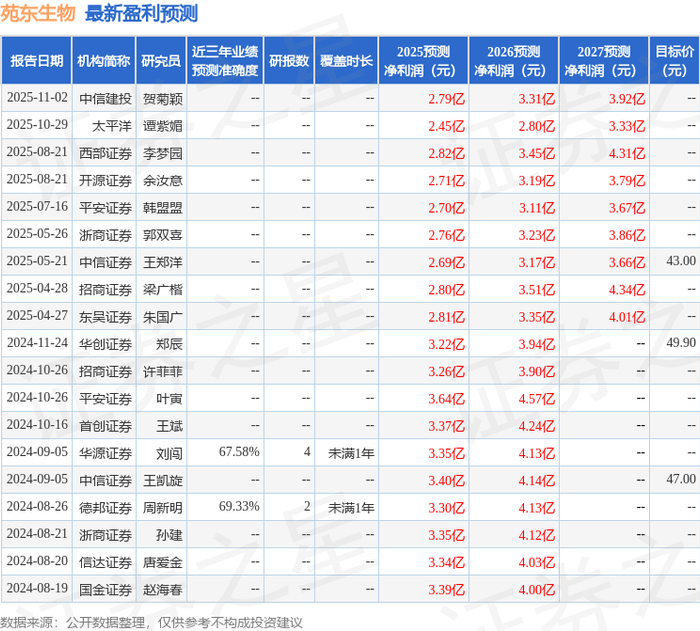Click the 49.90 target price
Image resolution: width=700 pixels, height=631 pixels.
tap(681, 343)
